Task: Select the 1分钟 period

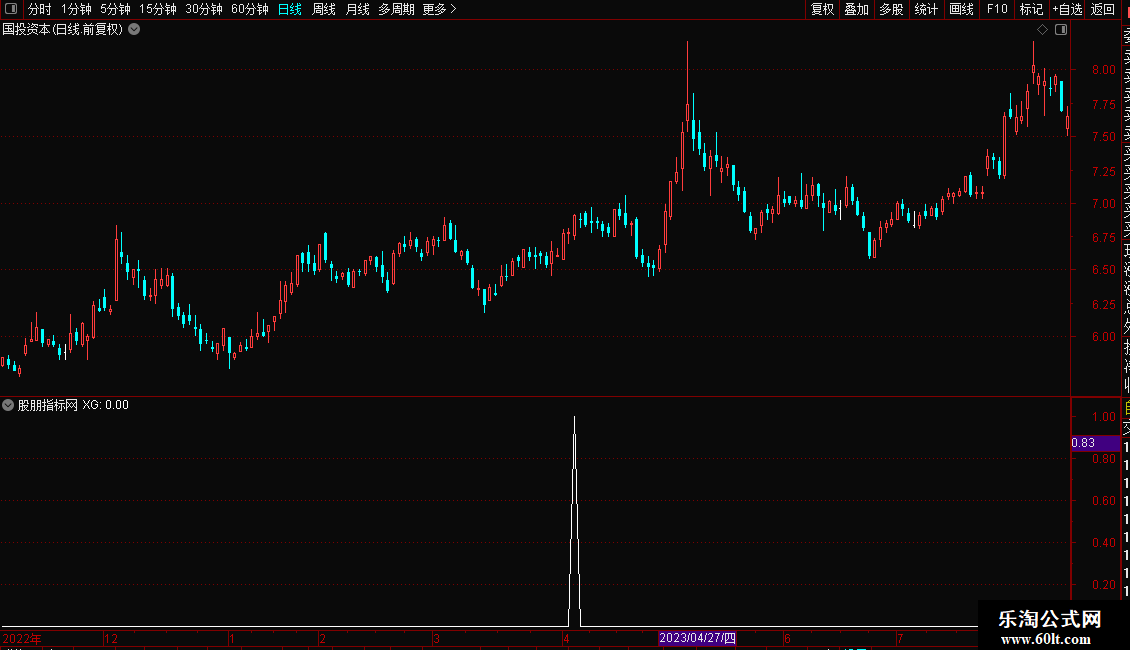Action: [x=76, y=9]
